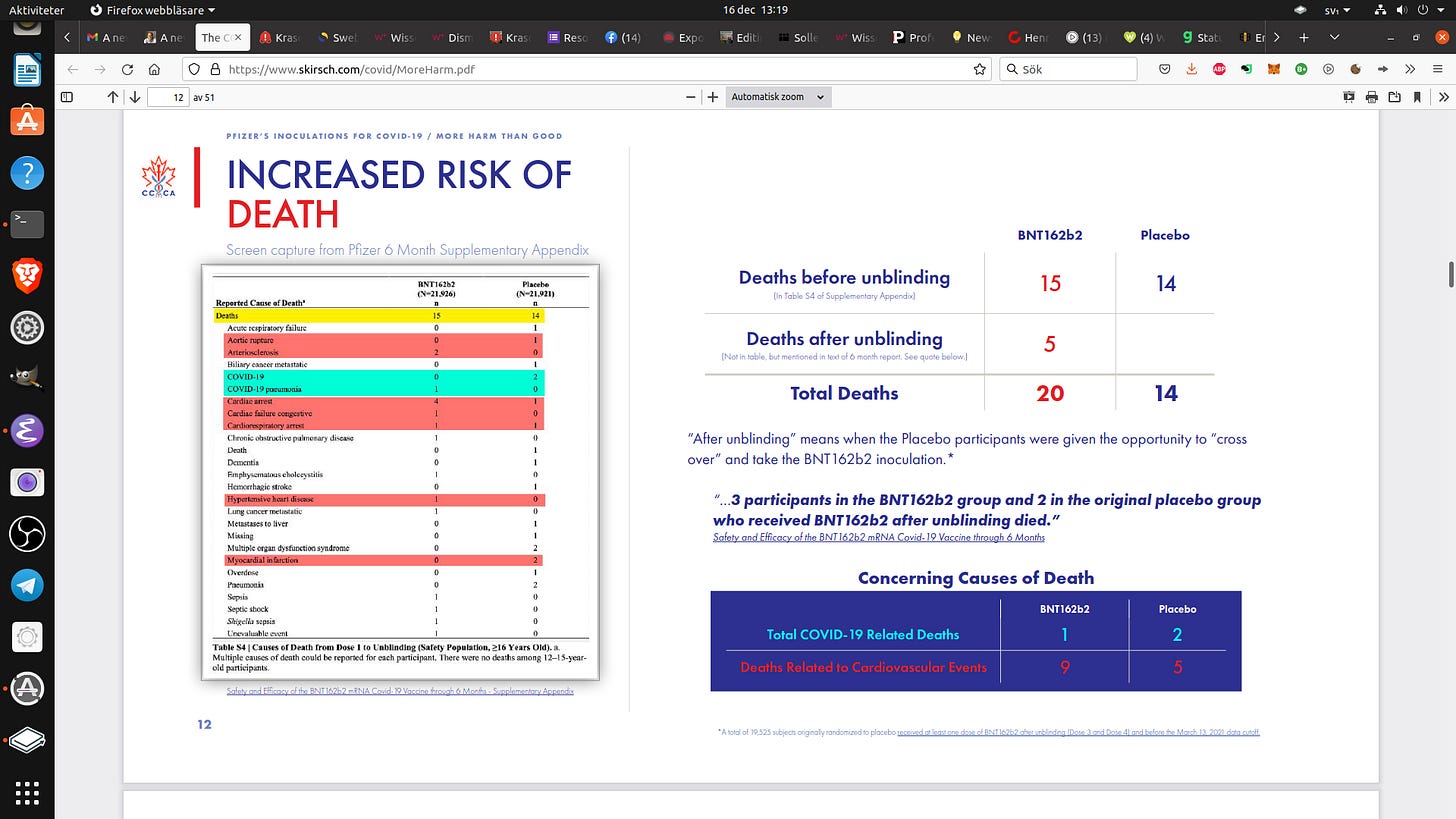Open the PDF viewer tools menu

click(1443, 97)
